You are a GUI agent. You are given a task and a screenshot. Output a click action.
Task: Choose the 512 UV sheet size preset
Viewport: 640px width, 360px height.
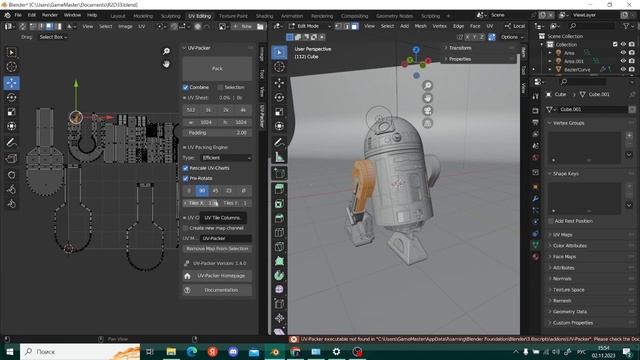[191, 110]
